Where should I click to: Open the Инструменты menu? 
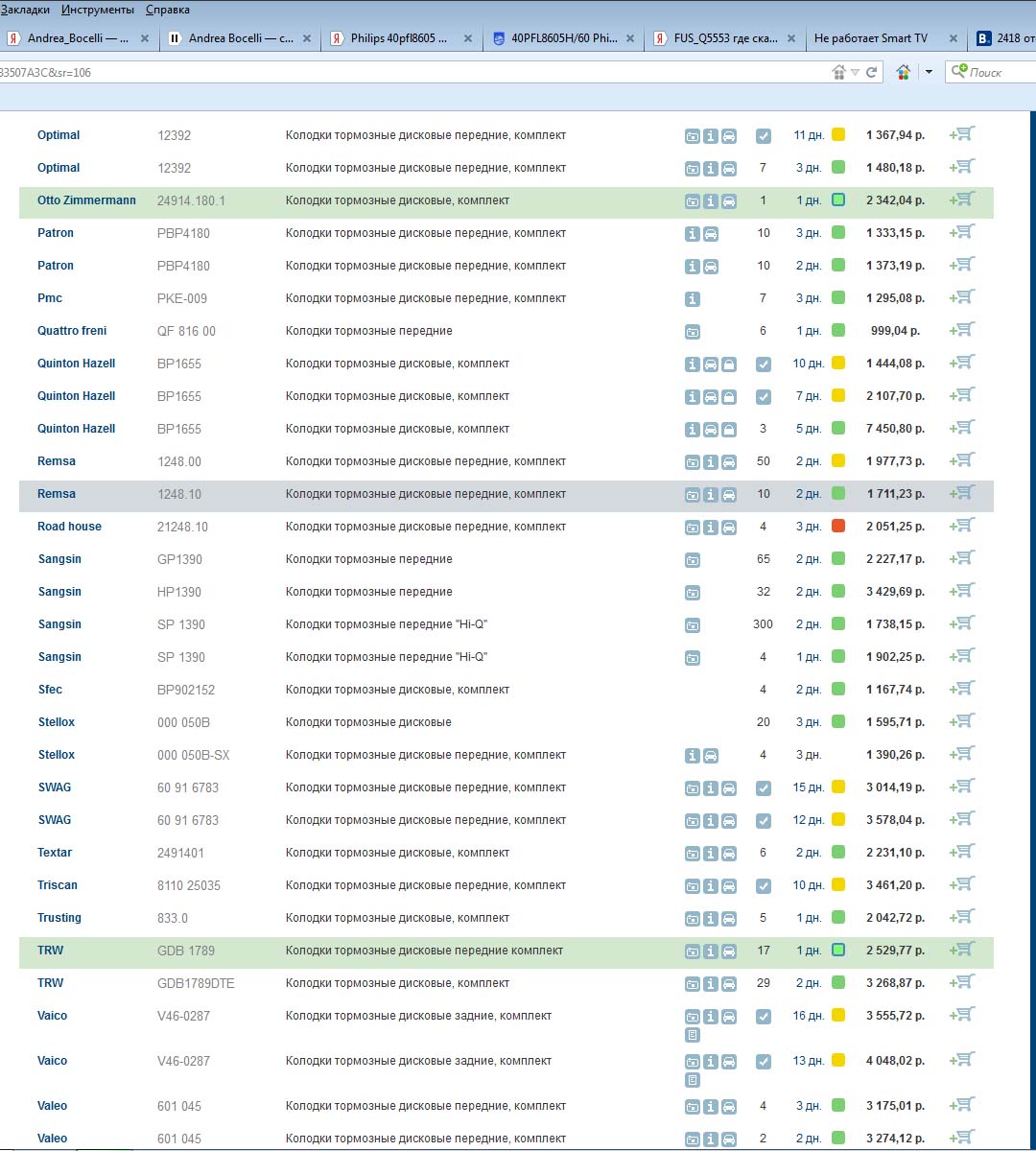click(x=98, y=10)
